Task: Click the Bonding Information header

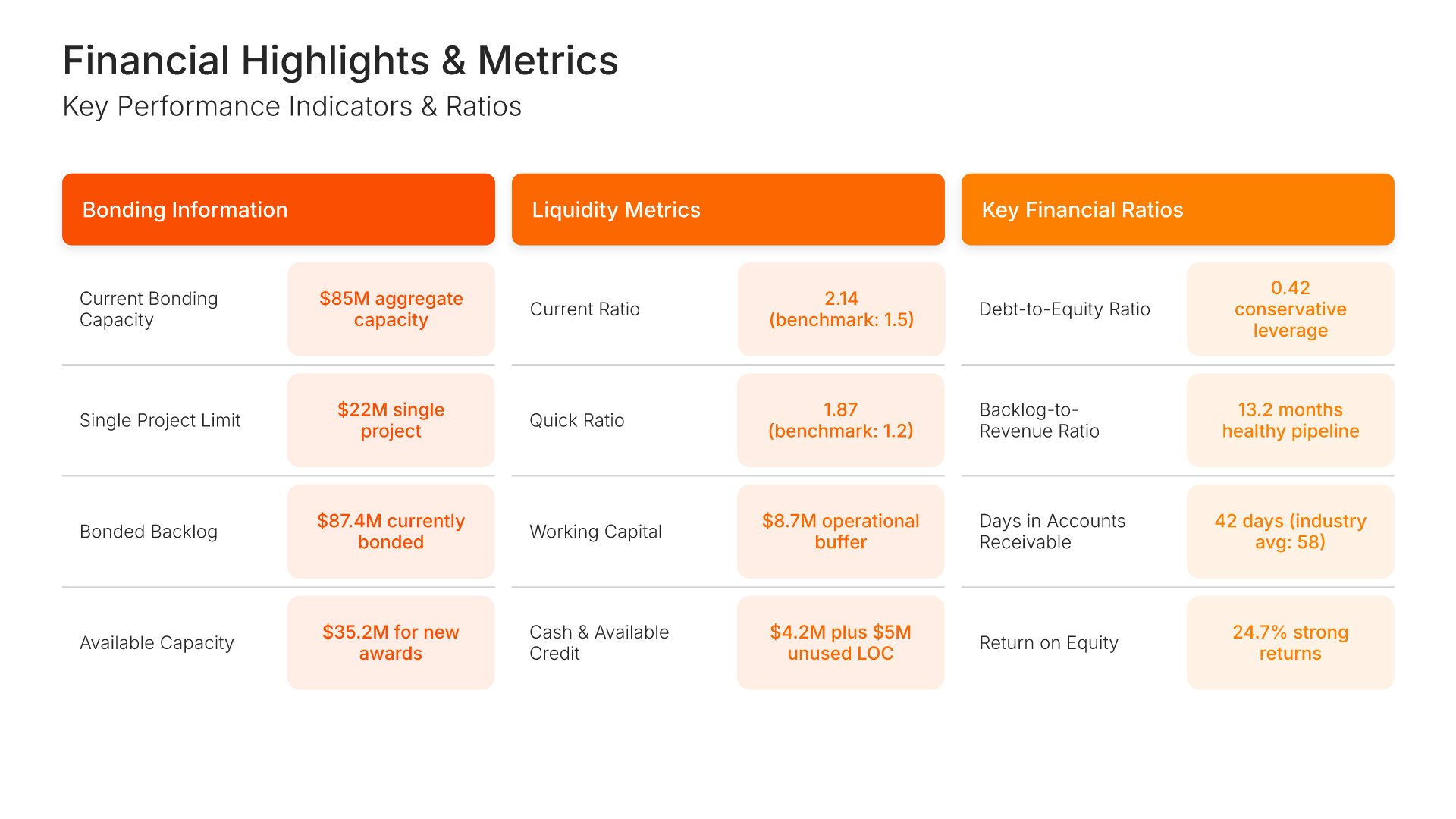Action: click(x=278, y=209)
